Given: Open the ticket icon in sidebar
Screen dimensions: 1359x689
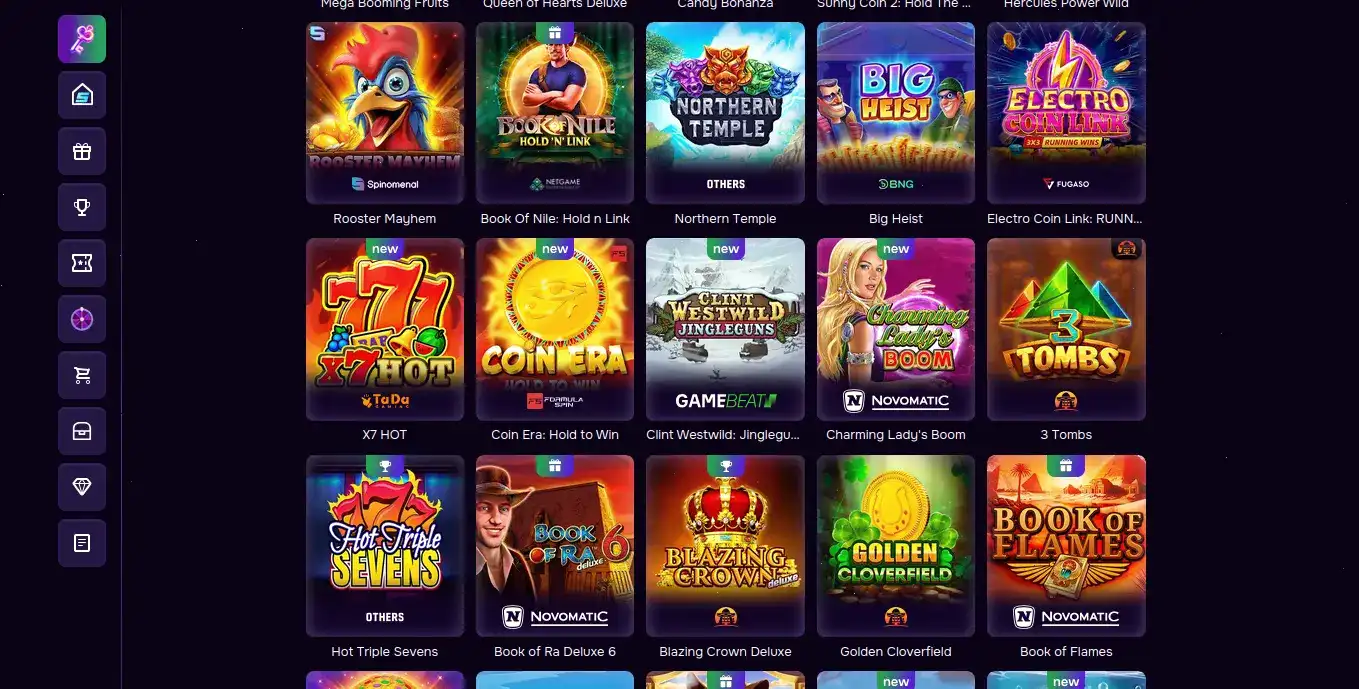Looking at the screenshot, I should [82, 263].
